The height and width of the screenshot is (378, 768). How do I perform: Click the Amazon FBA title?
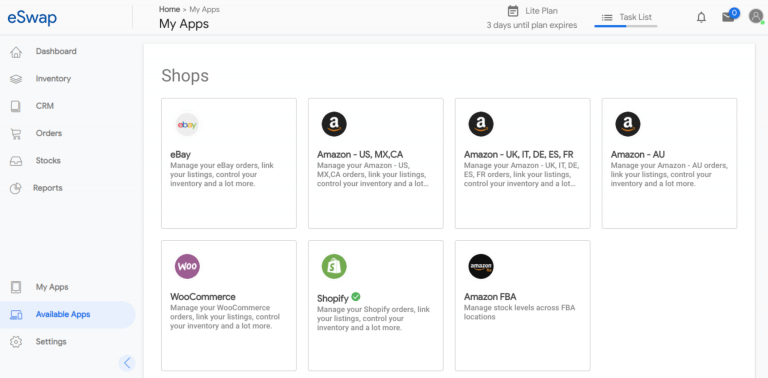point(490,297)
